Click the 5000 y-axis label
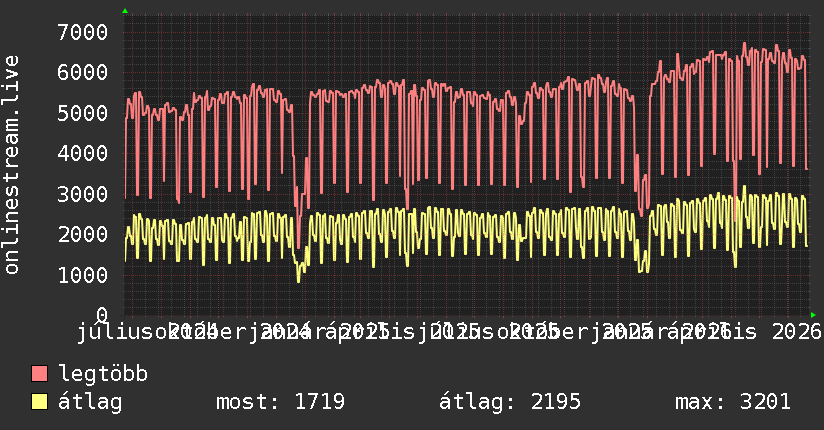This screenshot has height=430, width=824. [83, 113]
